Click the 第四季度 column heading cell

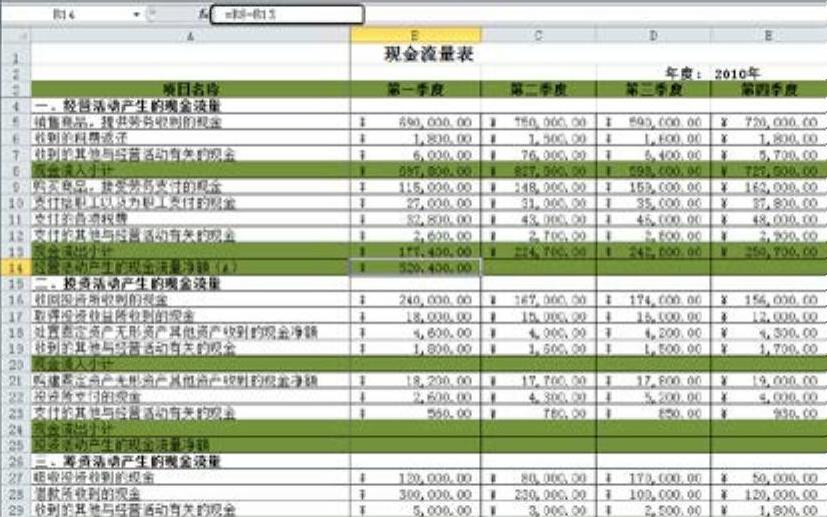coord(768,89)
